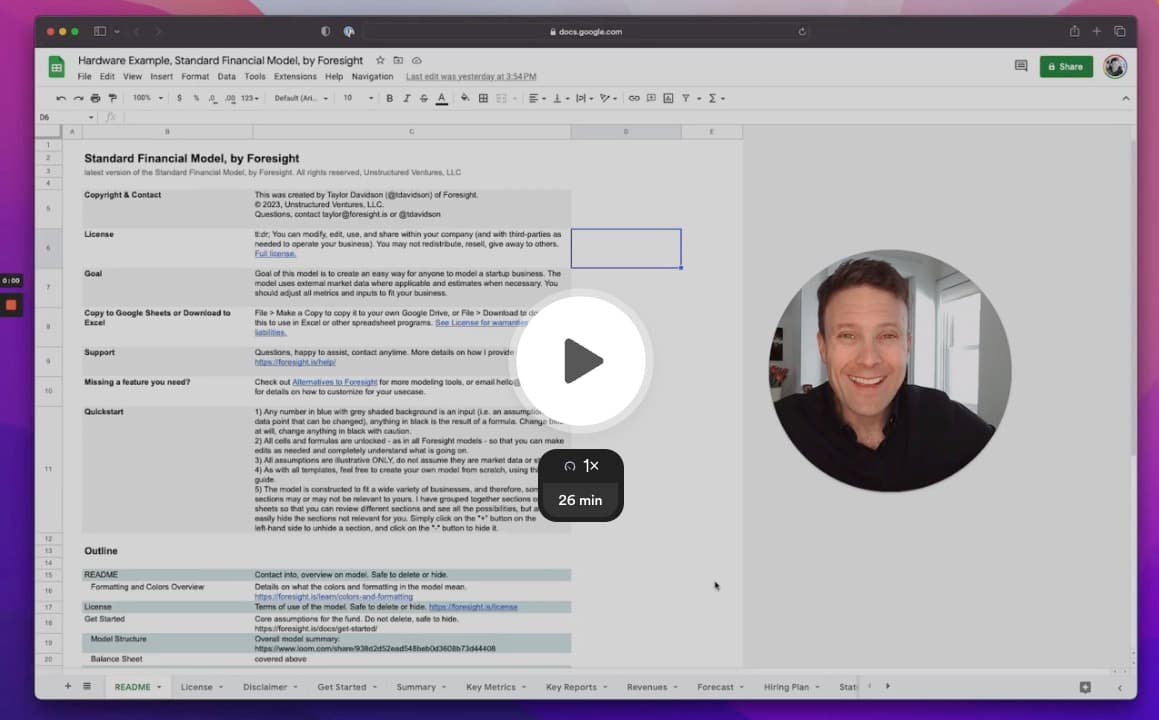Open the fill color paint bucket
The image size is (1159, 720).
pyautogui.click(x=465, y=98)
